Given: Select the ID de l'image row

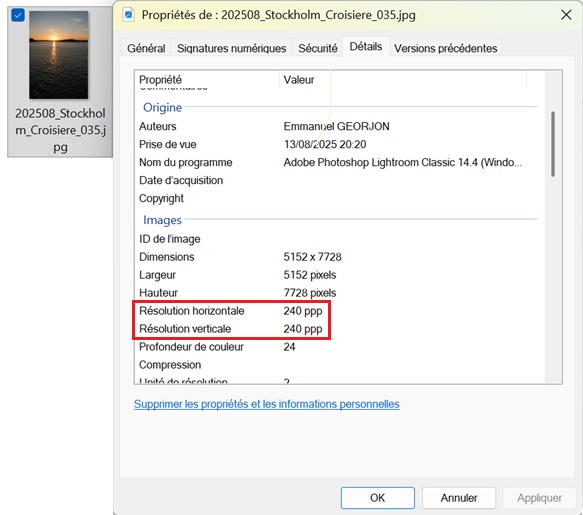Looking at the screenshot, I should 336,239.
